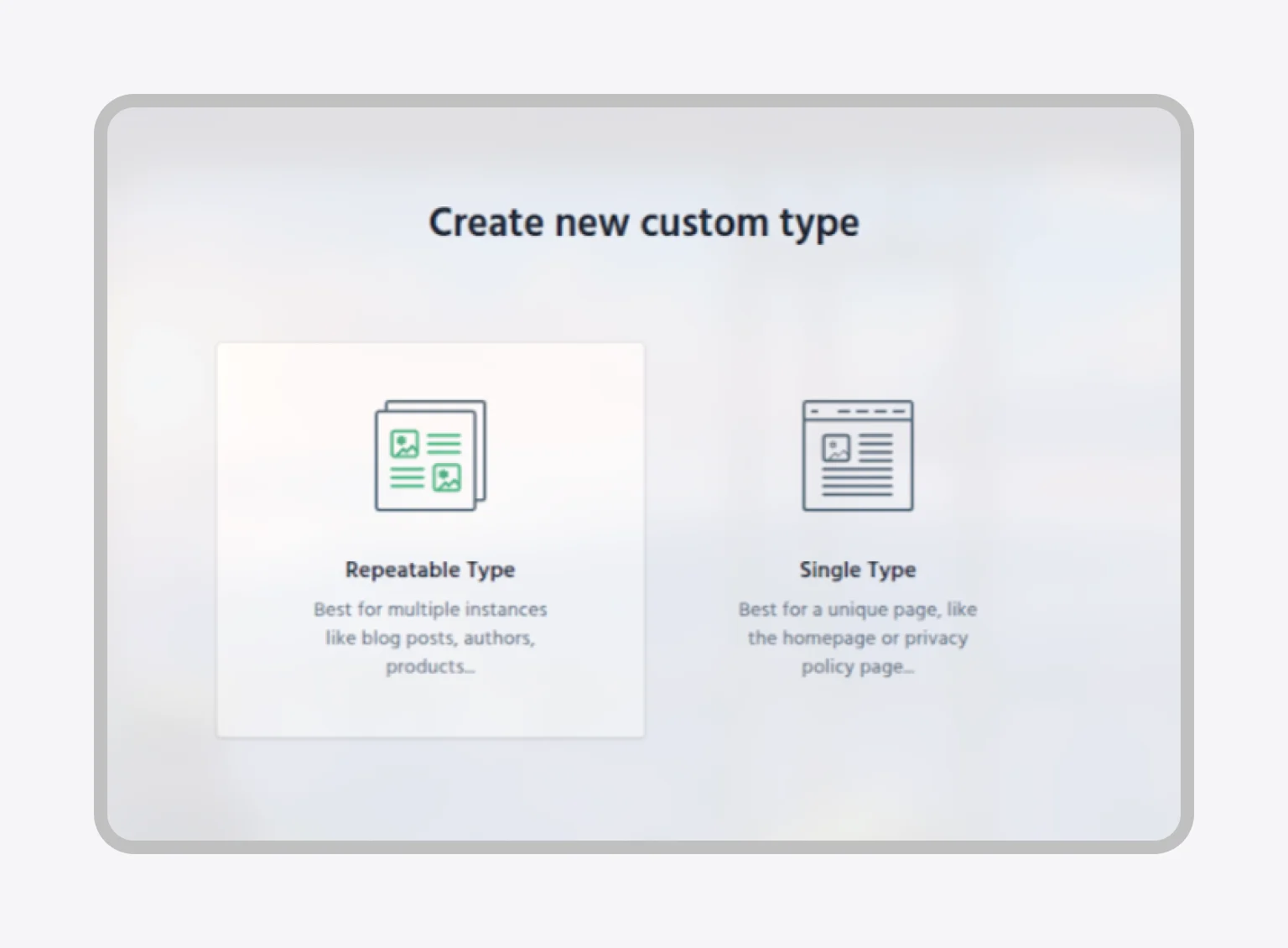The height and width of the screenshot is (948, 1288).
Task: Click the Single Type browser window icon
Action: (857, 455)
